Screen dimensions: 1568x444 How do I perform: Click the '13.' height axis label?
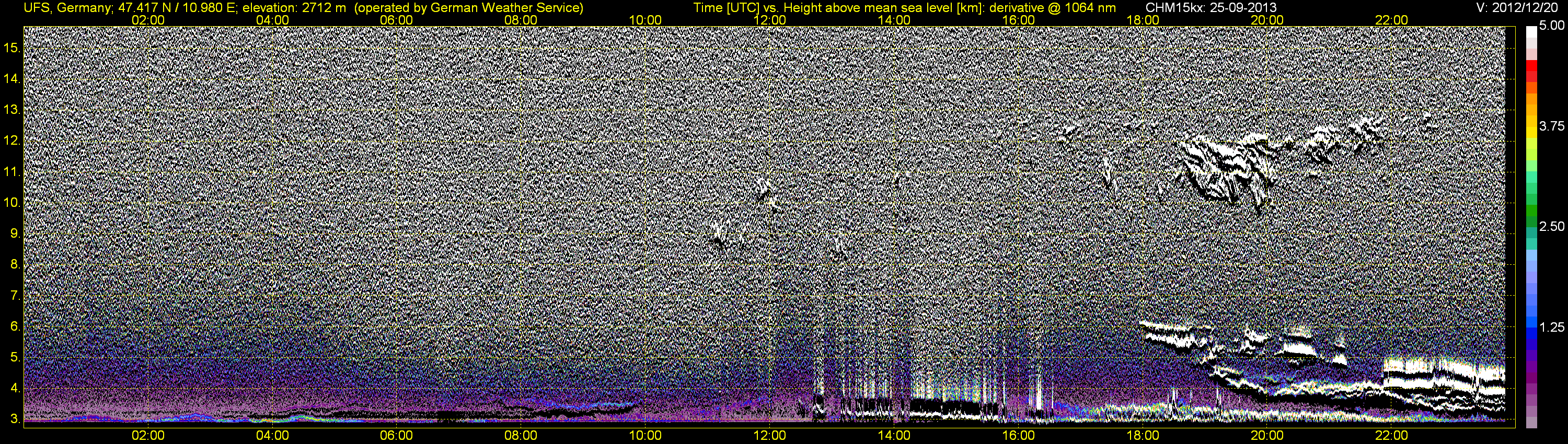pyautogui.click(x=12, y=110)
